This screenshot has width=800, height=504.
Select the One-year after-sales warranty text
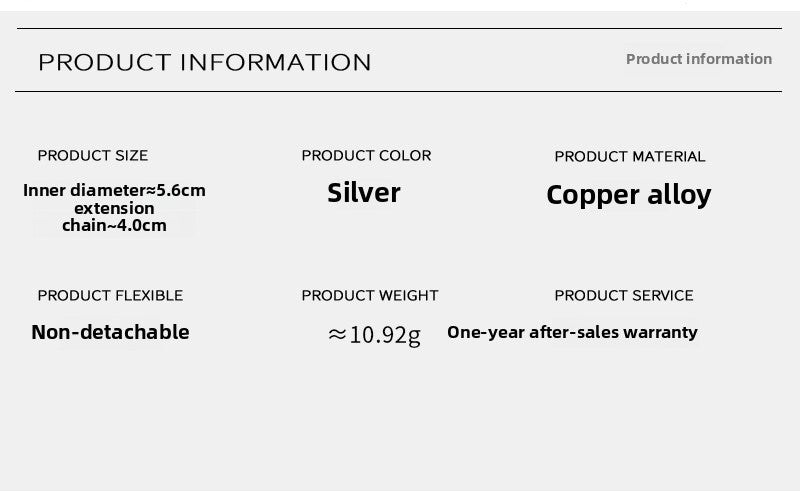572,332
